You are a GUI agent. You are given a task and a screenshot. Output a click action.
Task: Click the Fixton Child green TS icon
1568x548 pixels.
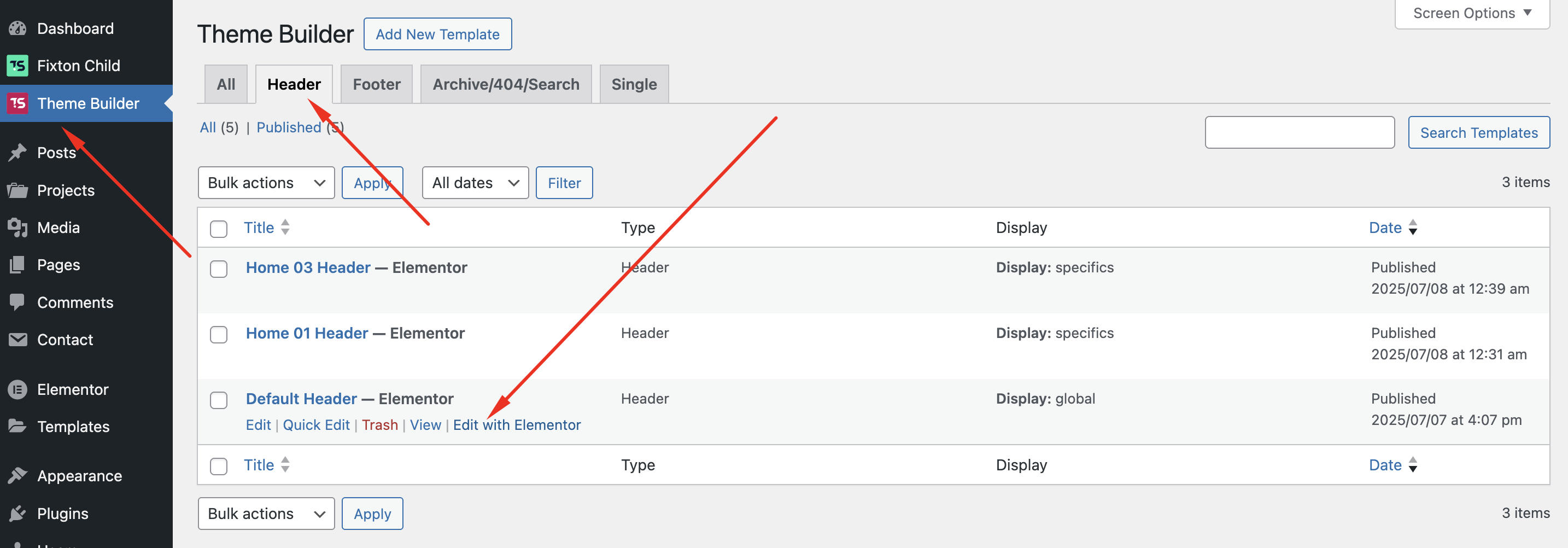(17, 66)
